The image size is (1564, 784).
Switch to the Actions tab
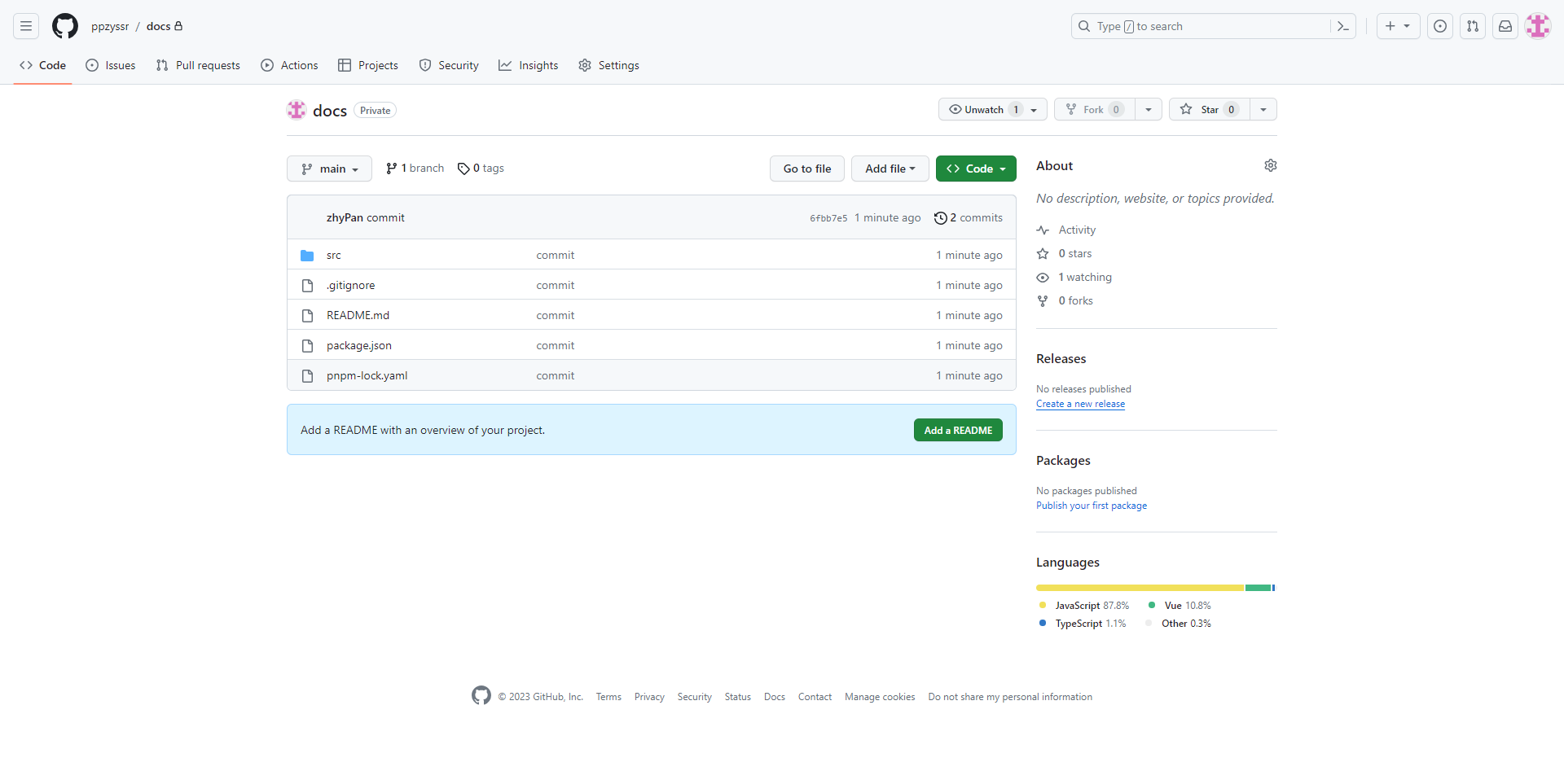[289, 65]
